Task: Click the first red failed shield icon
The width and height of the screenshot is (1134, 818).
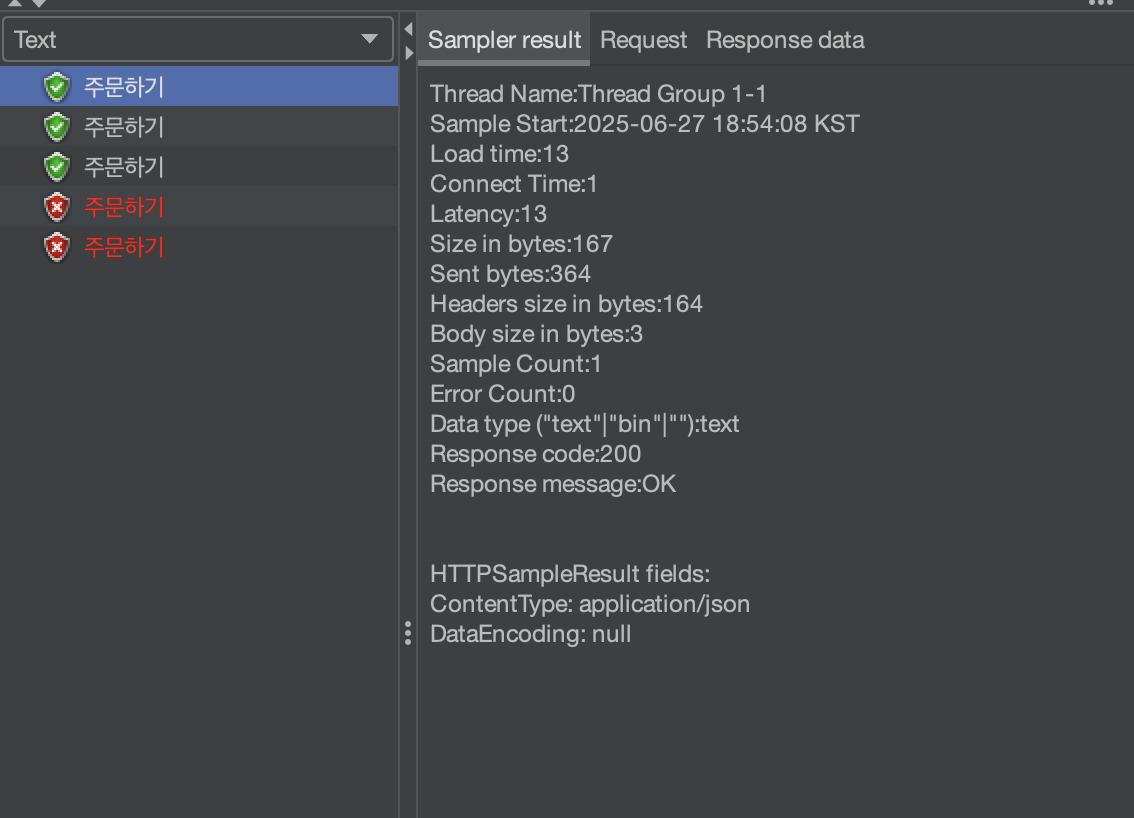Action: [x=57, y=207]
